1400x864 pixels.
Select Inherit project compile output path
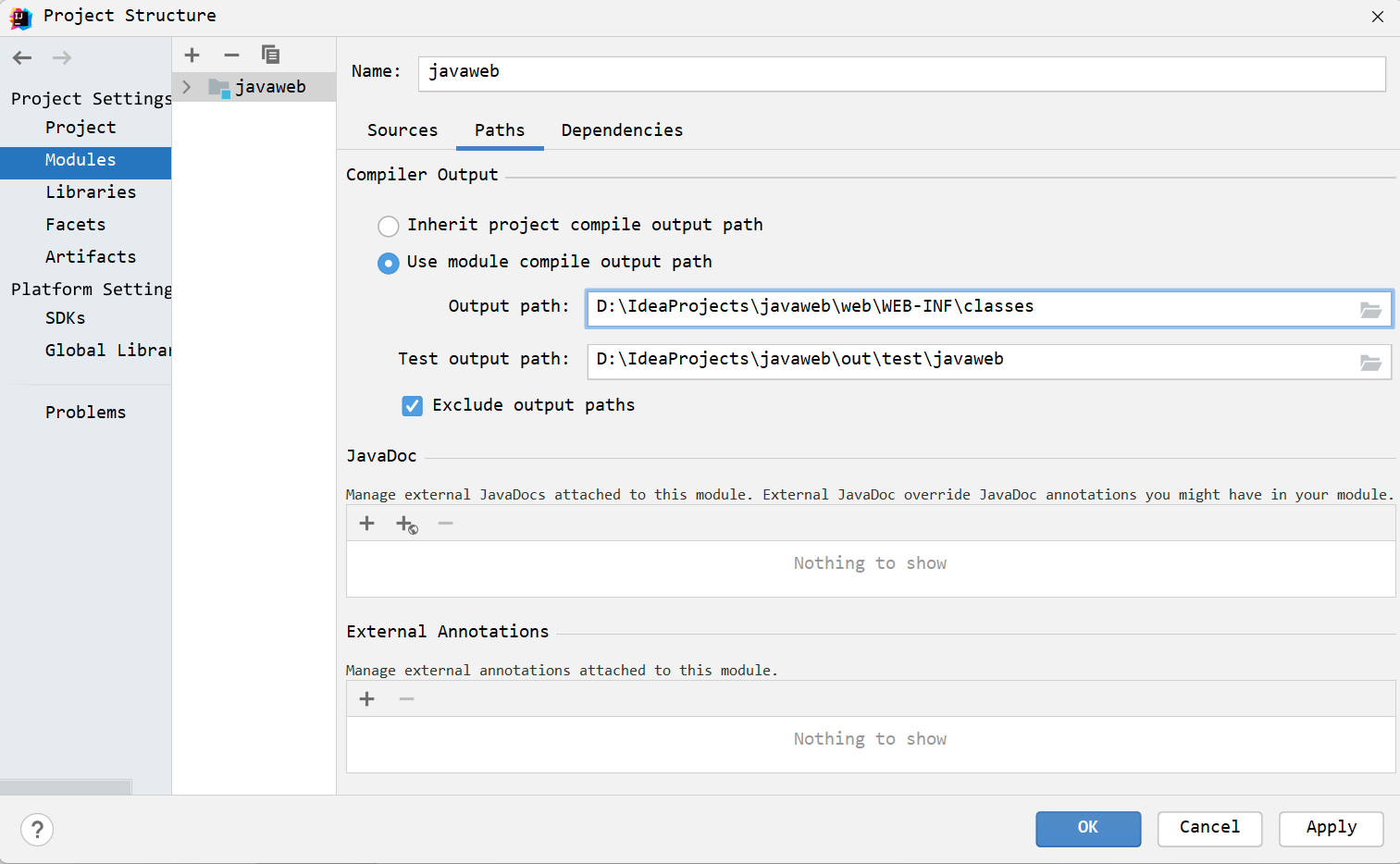[388, 225]
